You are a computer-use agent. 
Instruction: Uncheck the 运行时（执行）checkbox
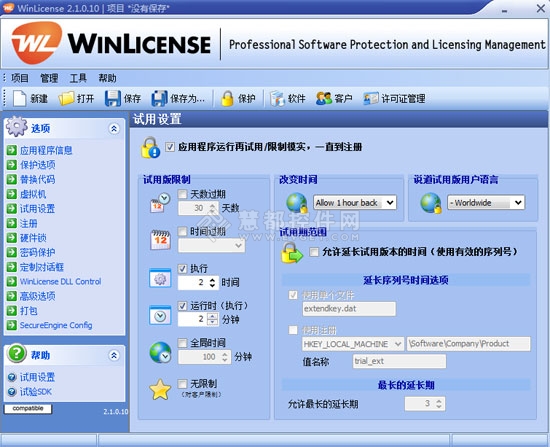(x=182, y=306)
